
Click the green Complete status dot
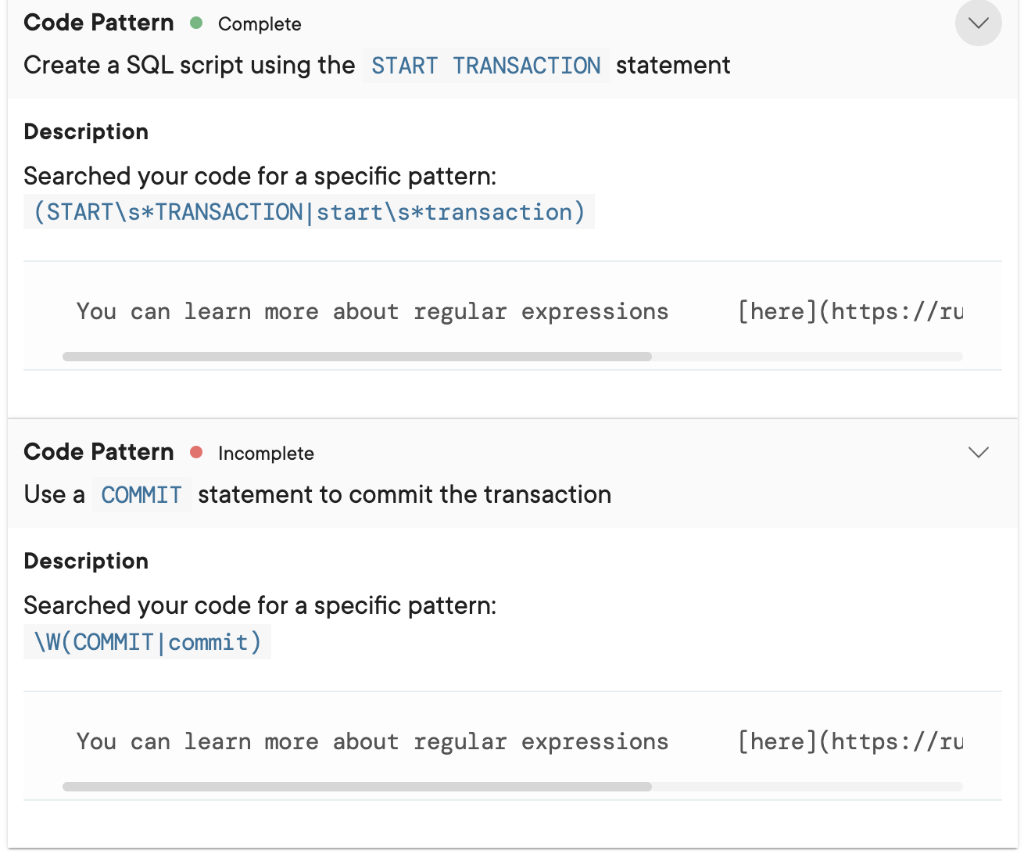coord(196,22)
